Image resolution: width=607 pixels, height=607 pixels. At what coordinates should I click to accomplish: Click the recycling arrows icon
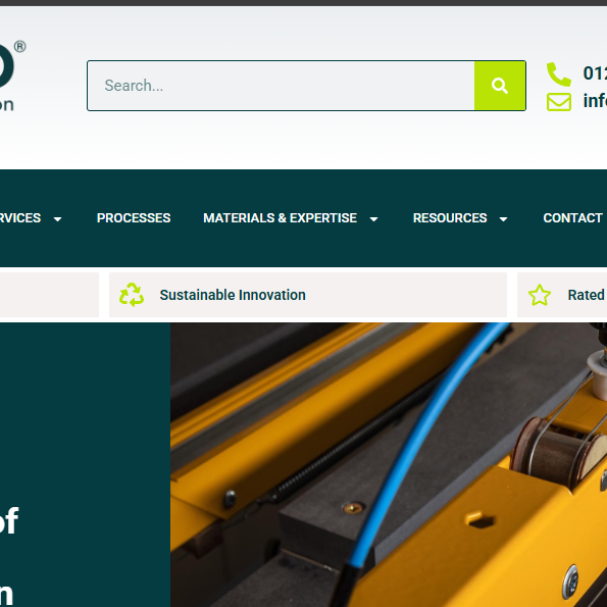pos(132,295)
